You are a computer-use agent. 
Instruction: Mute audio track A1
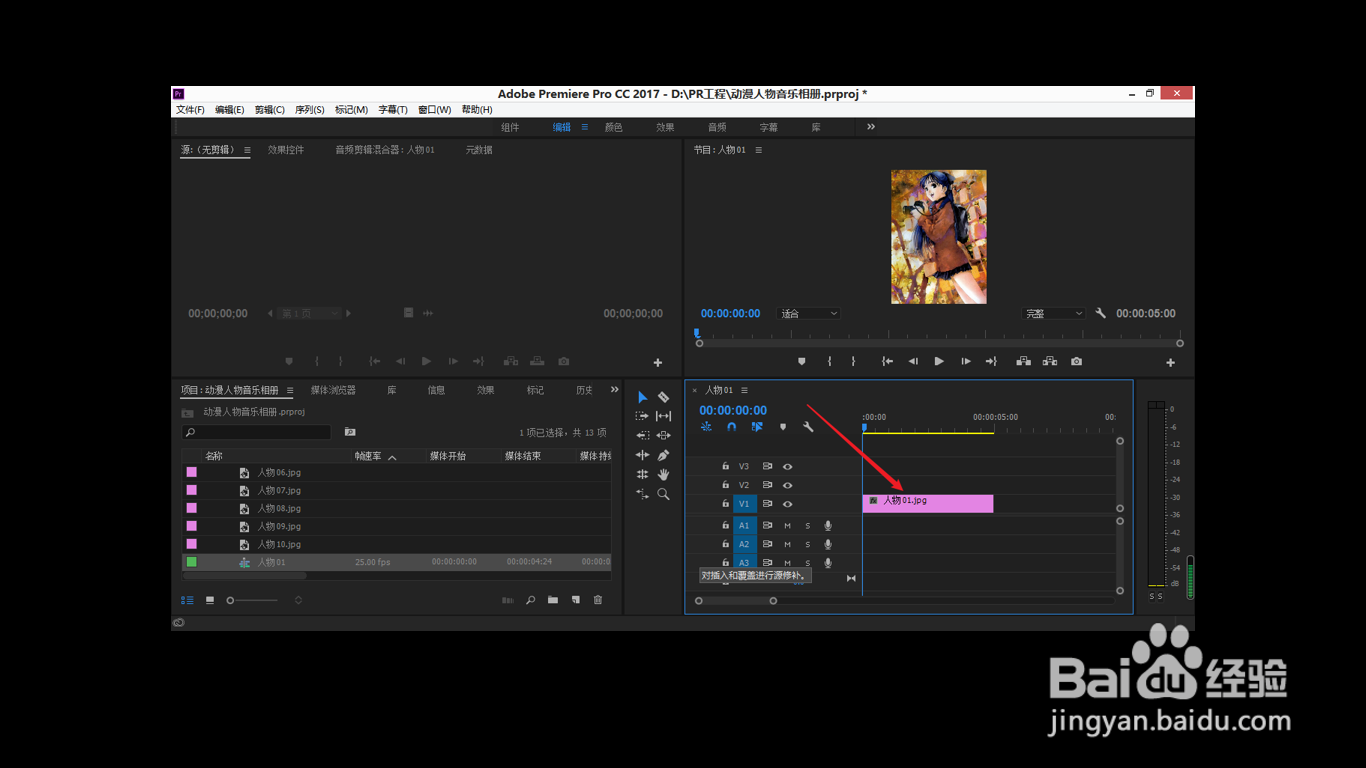[788, 525]
